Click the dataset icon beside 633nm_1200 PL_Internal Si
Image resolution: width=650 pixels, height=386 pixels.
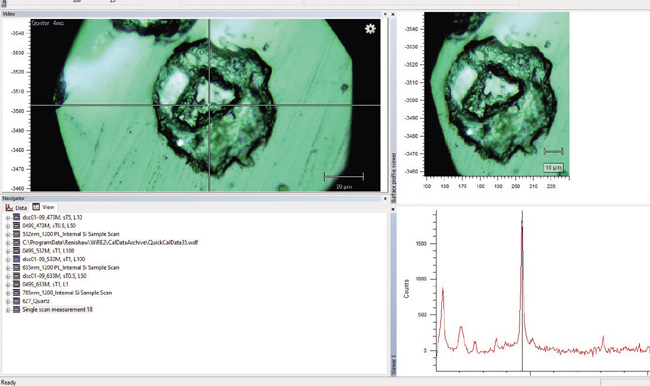click(x=17, y=267)
